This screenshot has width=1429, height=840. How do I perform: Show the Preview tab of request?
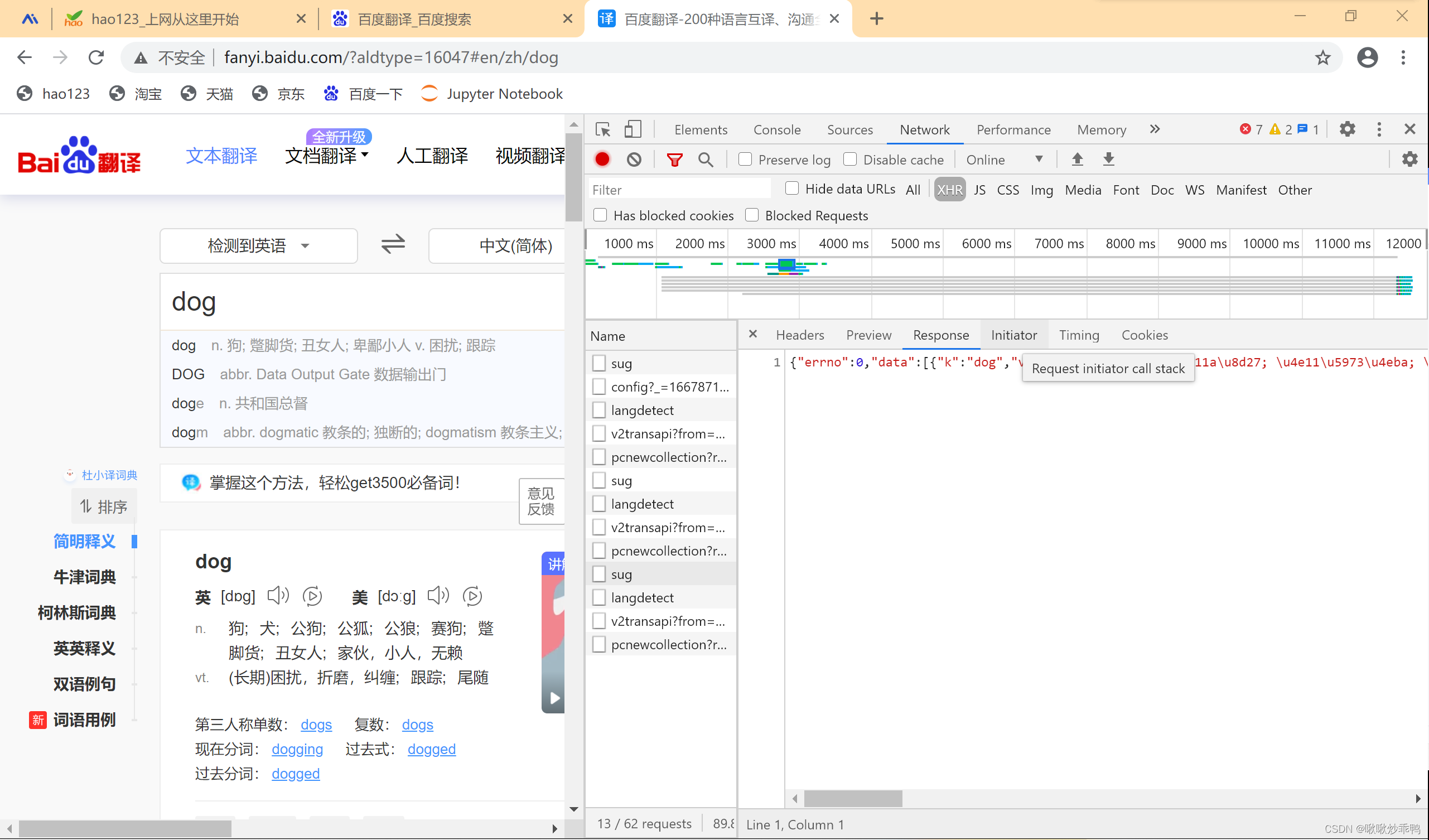[x=868, y=335]
